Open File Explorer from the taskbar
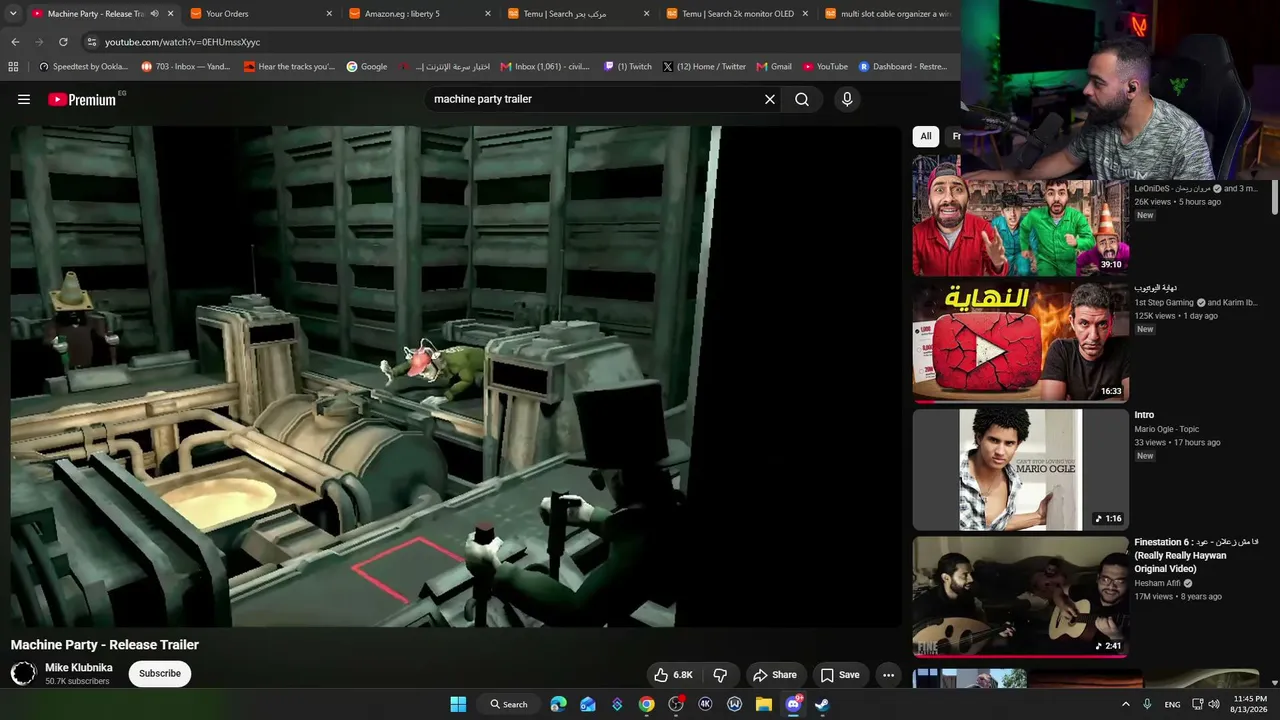Viewport: 1280px width, 720px height. coord(764,704)
